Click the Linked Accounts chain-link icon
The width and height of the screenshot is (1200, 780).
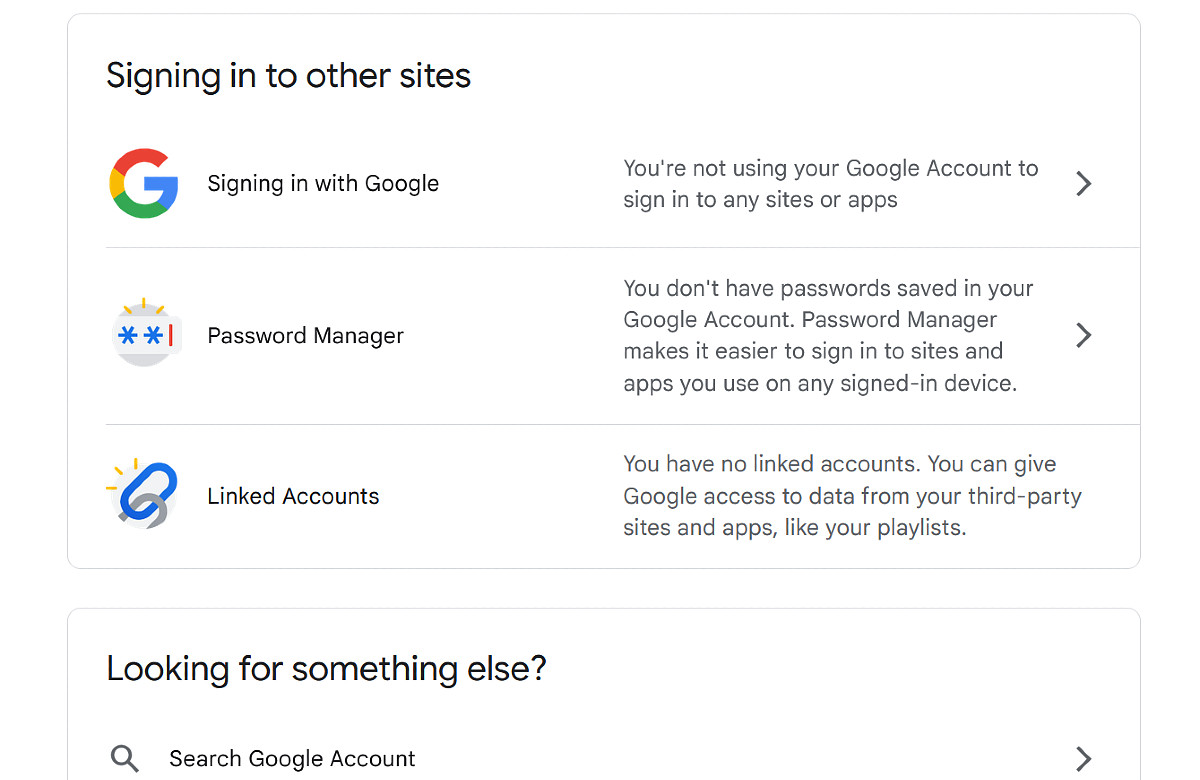click(146, 495)
